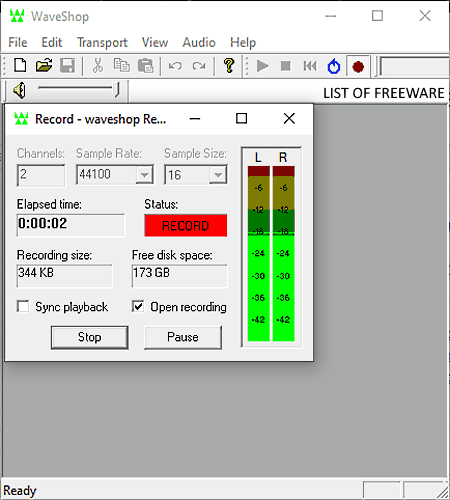Click the Channels input field
Screen dimensions: 450x500
41,175
